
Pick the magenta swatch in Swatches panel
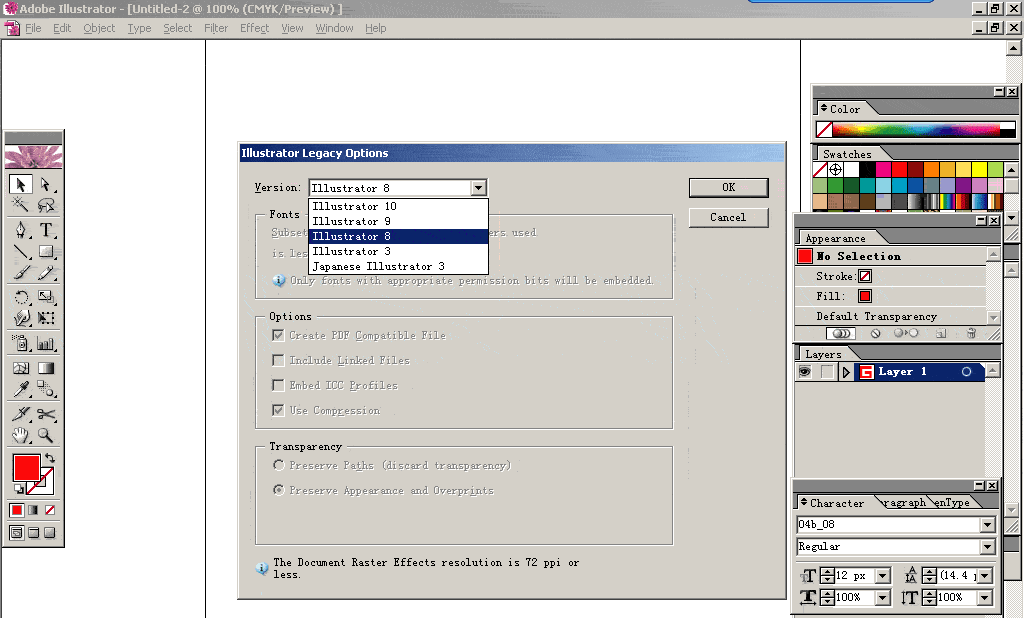click(x=883, y=170)
